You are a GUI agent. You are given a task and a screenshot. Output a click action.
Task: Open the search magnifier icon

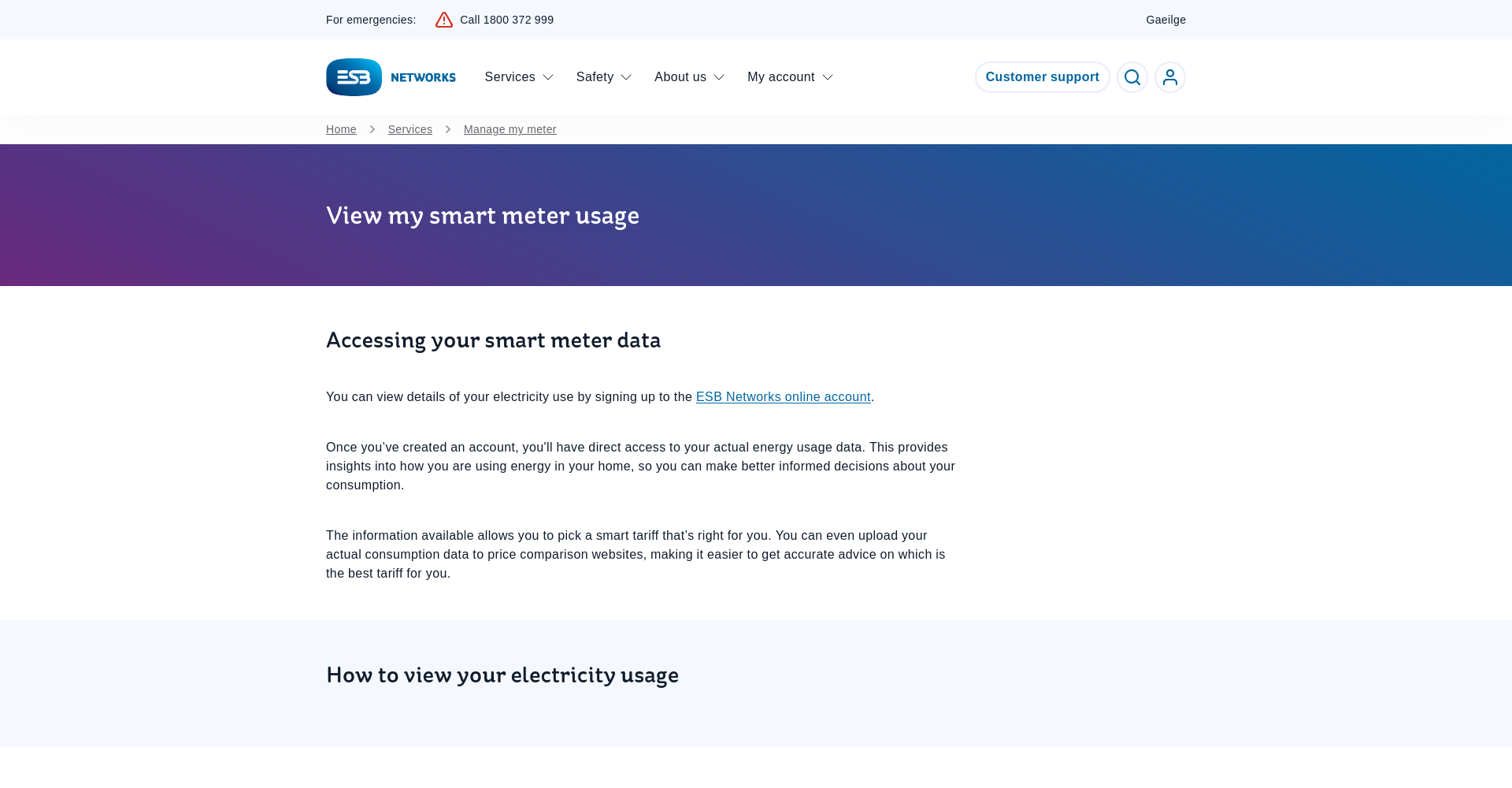[x=1132, y=77]
